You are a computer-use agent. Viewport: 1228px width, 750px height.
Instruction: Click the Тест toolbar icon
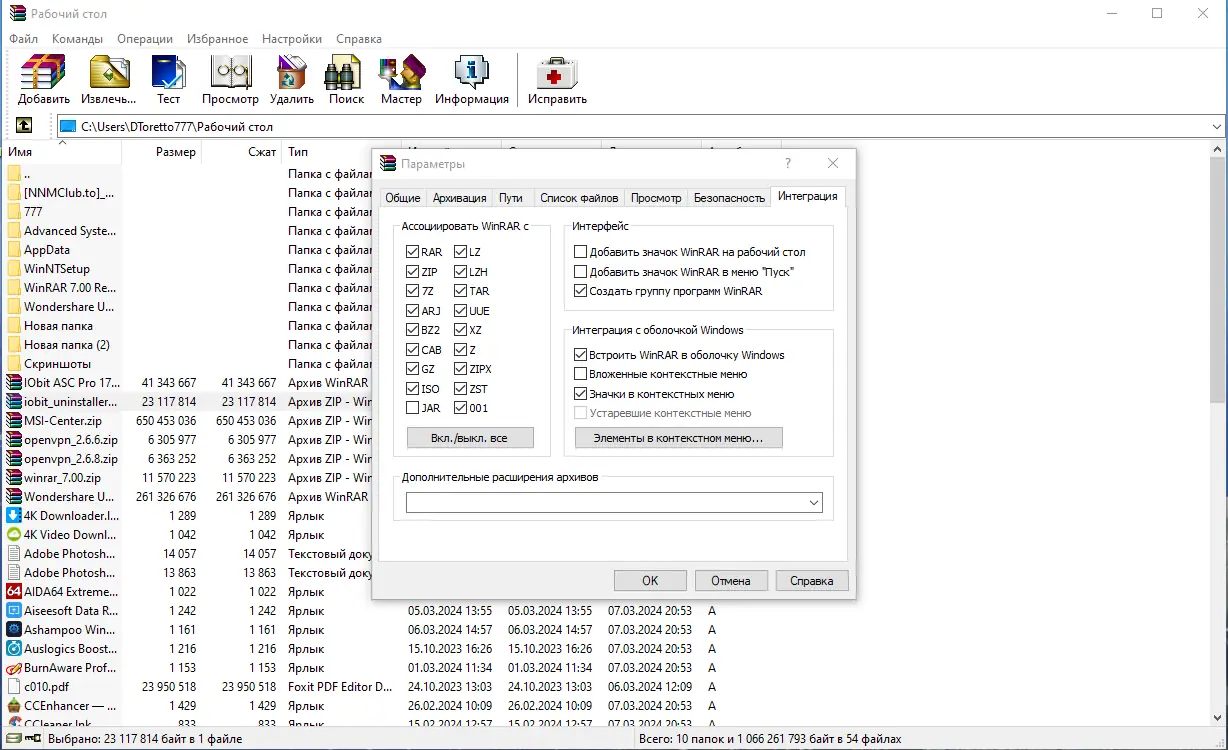[169, 73]
